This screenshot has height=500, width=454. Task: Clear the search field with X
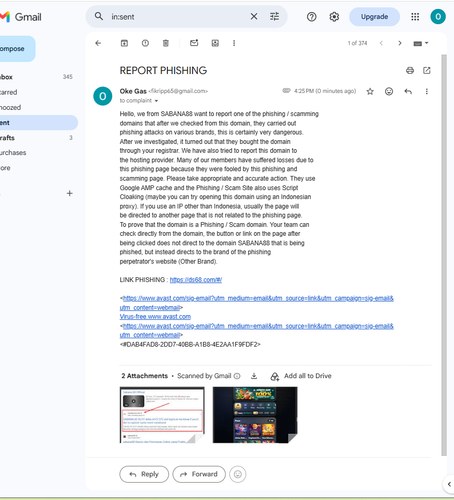[x=254, y=16]
